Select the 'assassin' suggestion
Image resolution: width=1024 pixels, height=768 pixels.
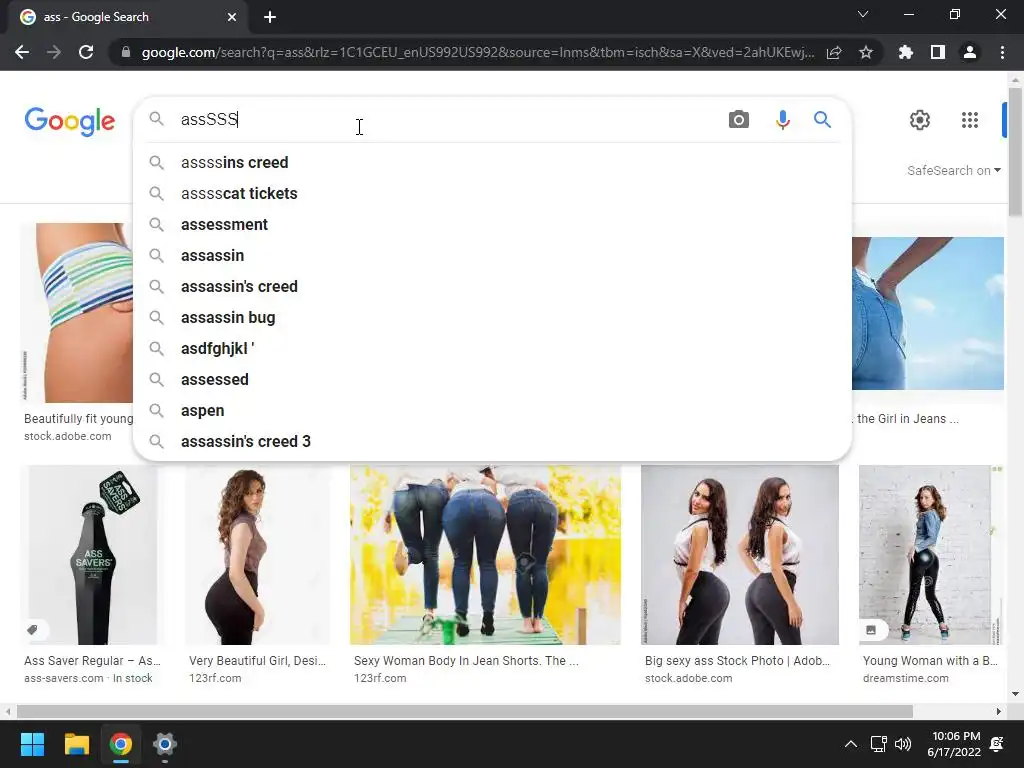click(x=492, y=255)
